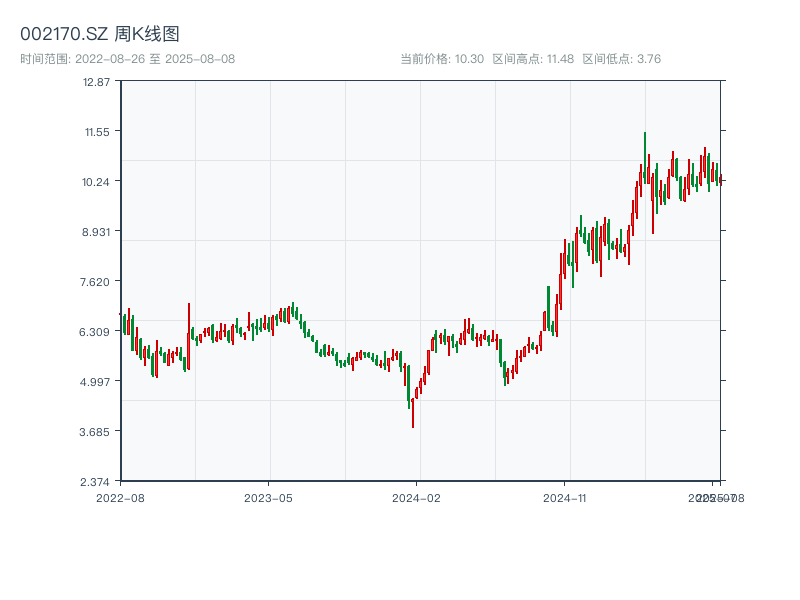Image resolution: width=800 pixels, height=600 pixels.
Task: Select the 4.997 y-axis tick label
Action: [x=96, y=381]
